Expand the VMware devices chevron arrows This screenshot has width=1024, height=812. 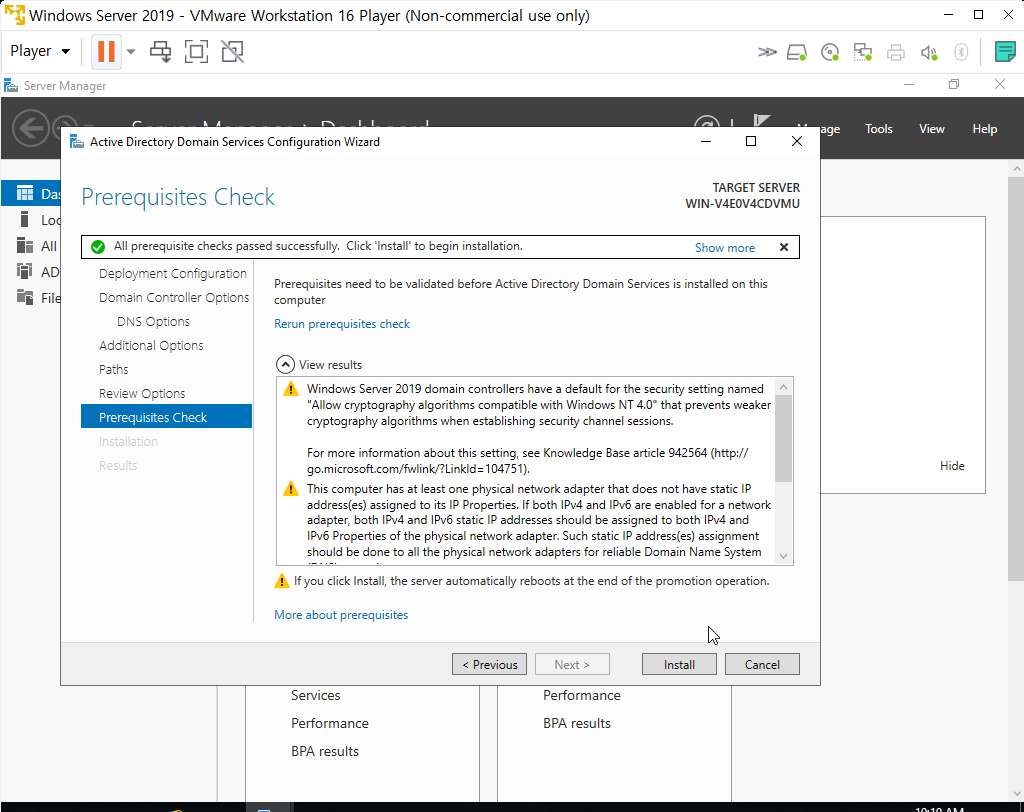[767, 52]
